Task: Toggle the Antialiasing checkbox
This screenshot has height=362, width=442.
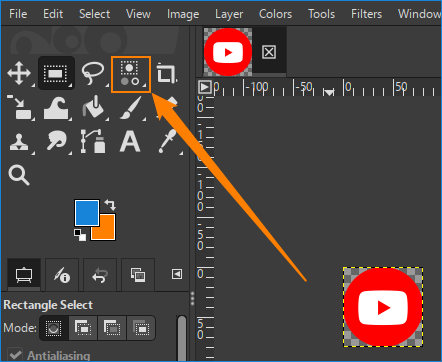Action: coord(15,355)
